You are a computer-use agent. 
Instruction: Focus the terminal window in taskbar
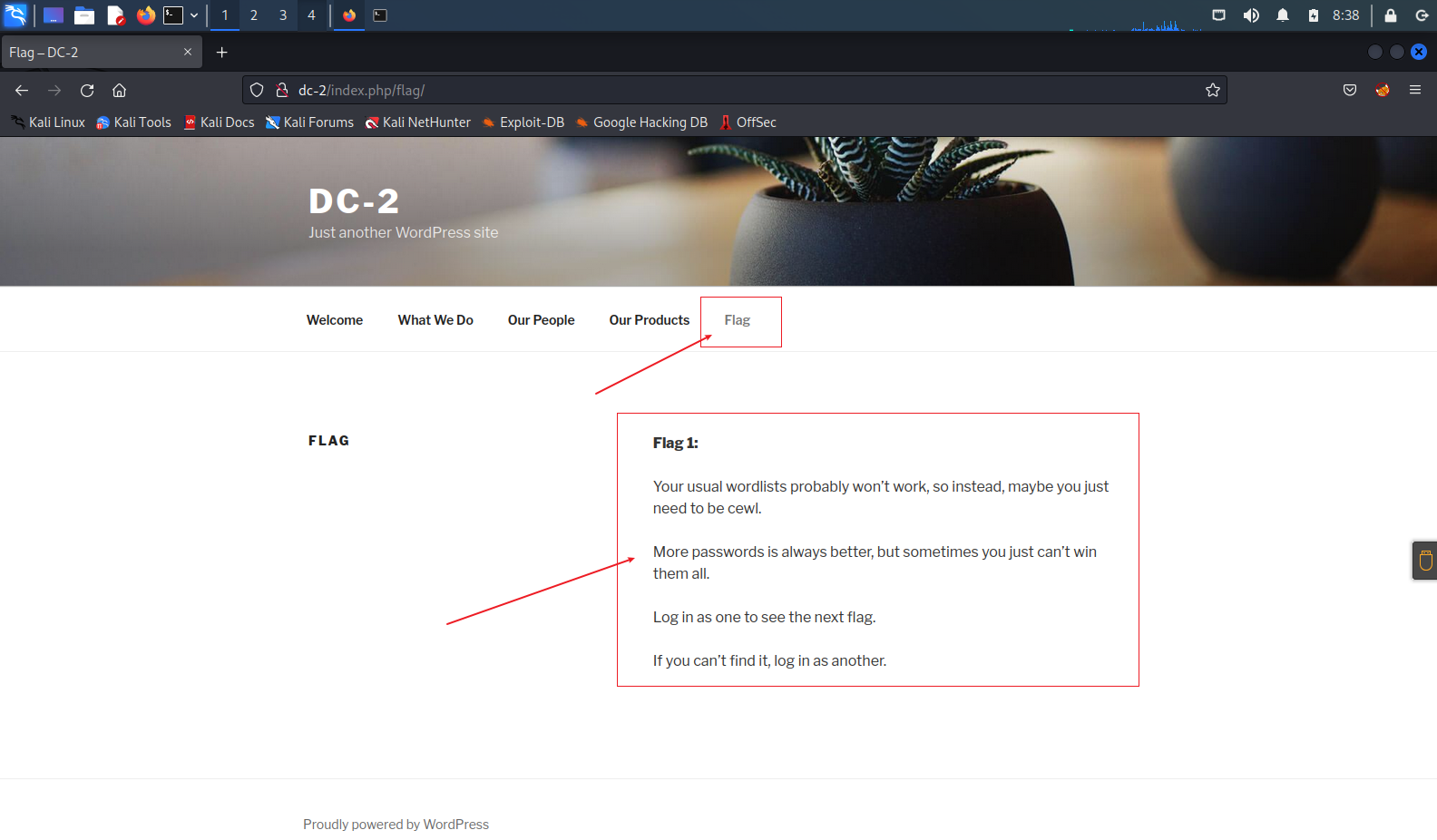(380, 15)
